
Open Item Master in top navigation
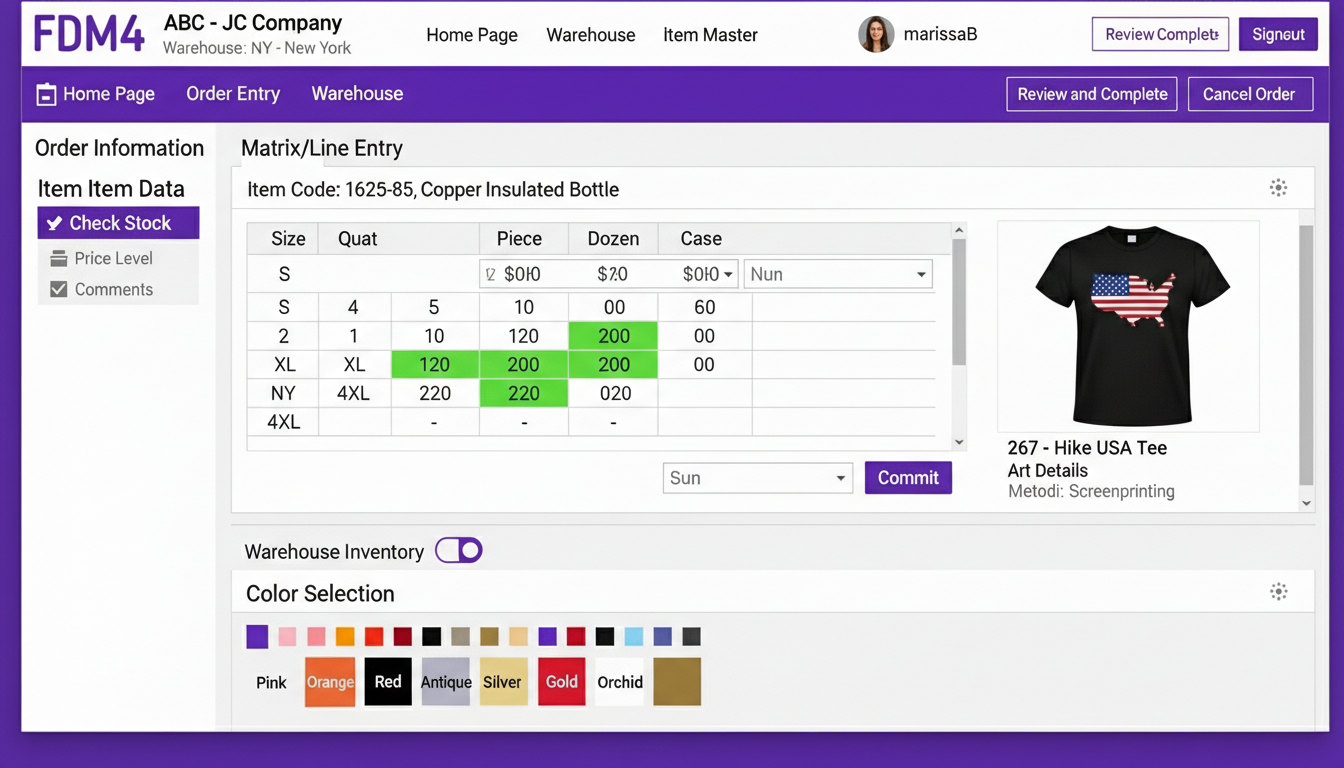(x=710, y=35)
